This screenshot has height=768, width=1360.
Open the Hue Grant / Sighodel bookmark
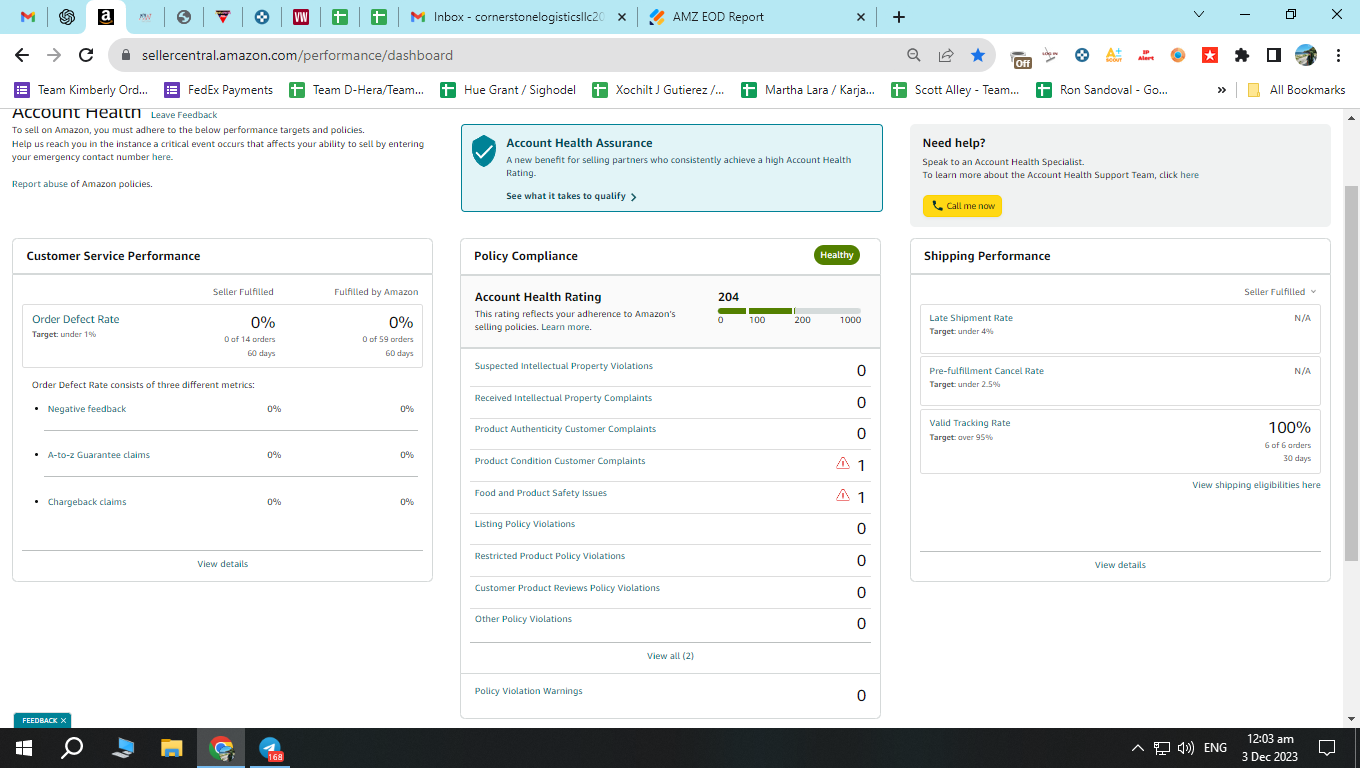[508, 90]
